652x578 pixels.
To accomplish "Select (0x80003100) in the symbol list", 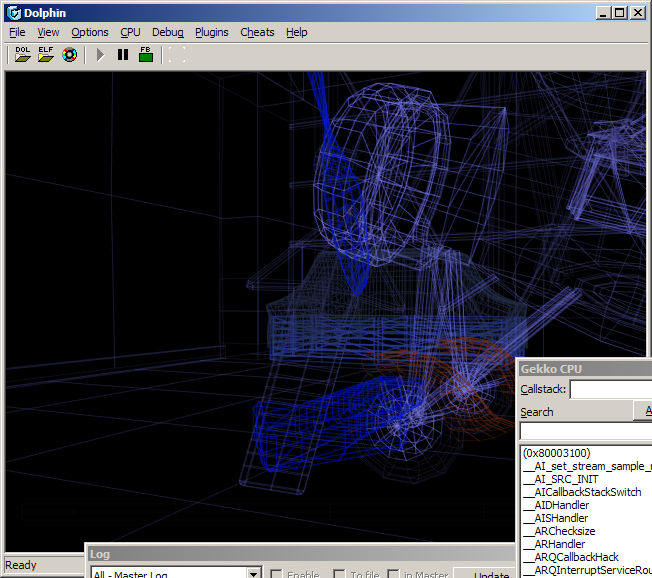I will [556, 453].
